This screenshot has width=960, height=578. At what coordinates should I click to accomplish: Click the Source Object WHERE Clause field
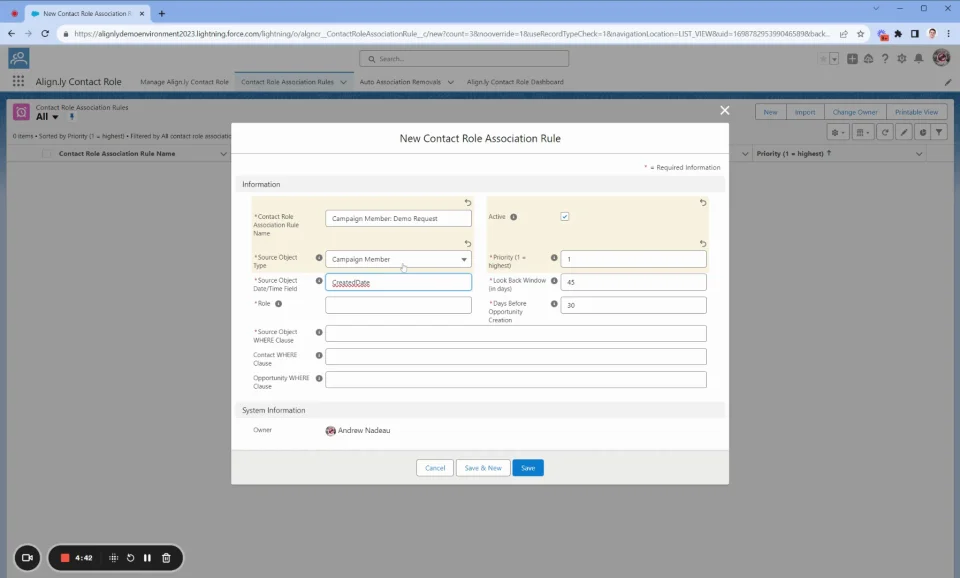(516, 333)
